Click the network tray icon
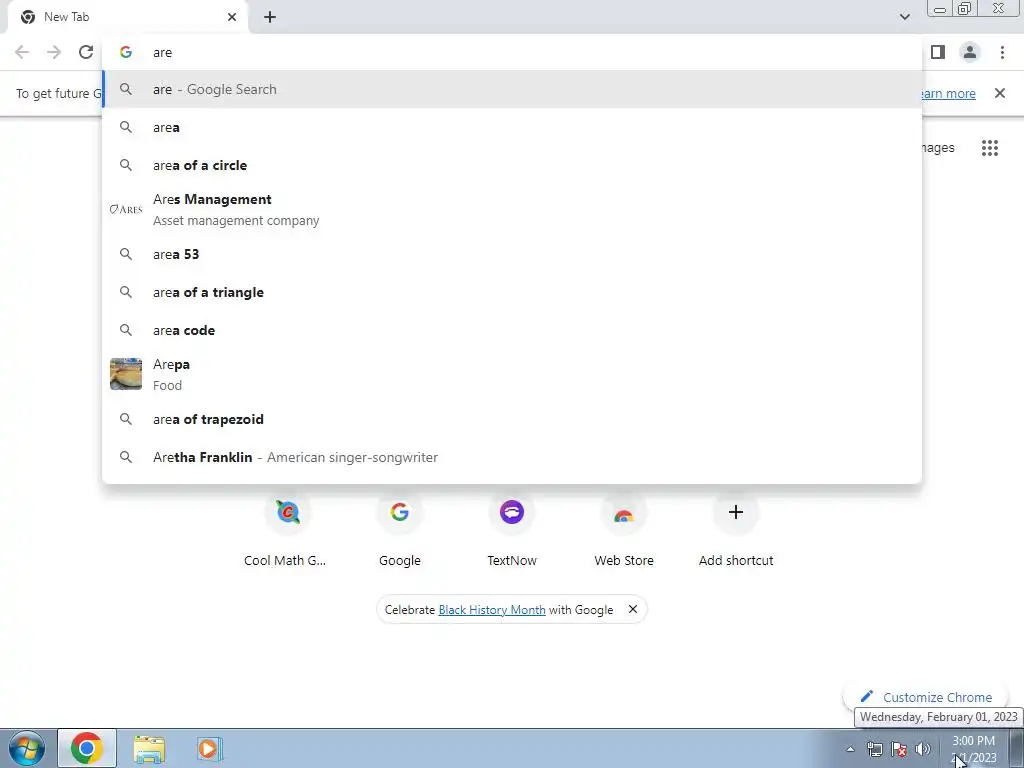Image resolution: width=1024 pixels, height=768 pixels. [x=874, y=749]
